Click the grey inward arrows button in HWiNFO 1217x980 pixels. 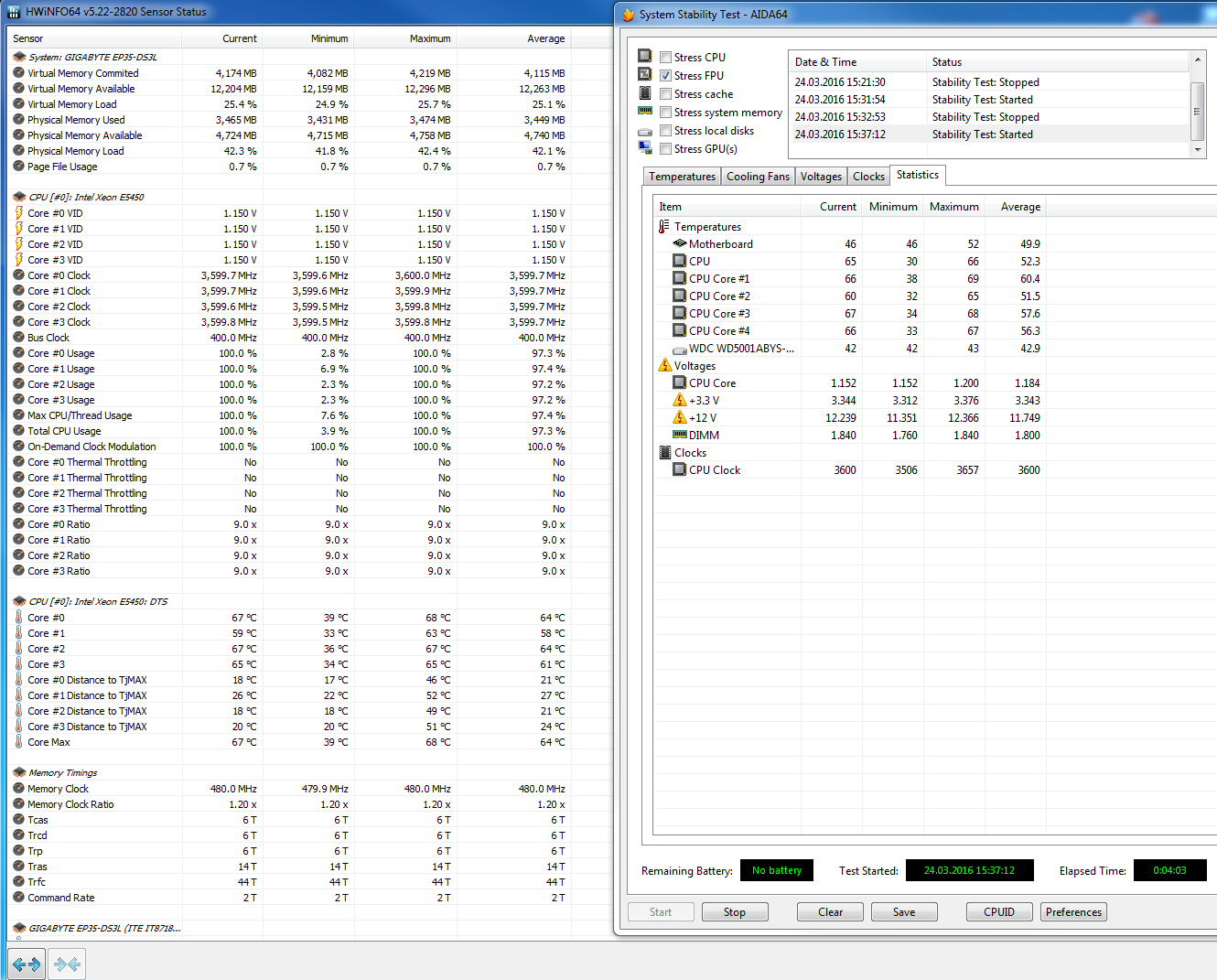click(67, 964)
